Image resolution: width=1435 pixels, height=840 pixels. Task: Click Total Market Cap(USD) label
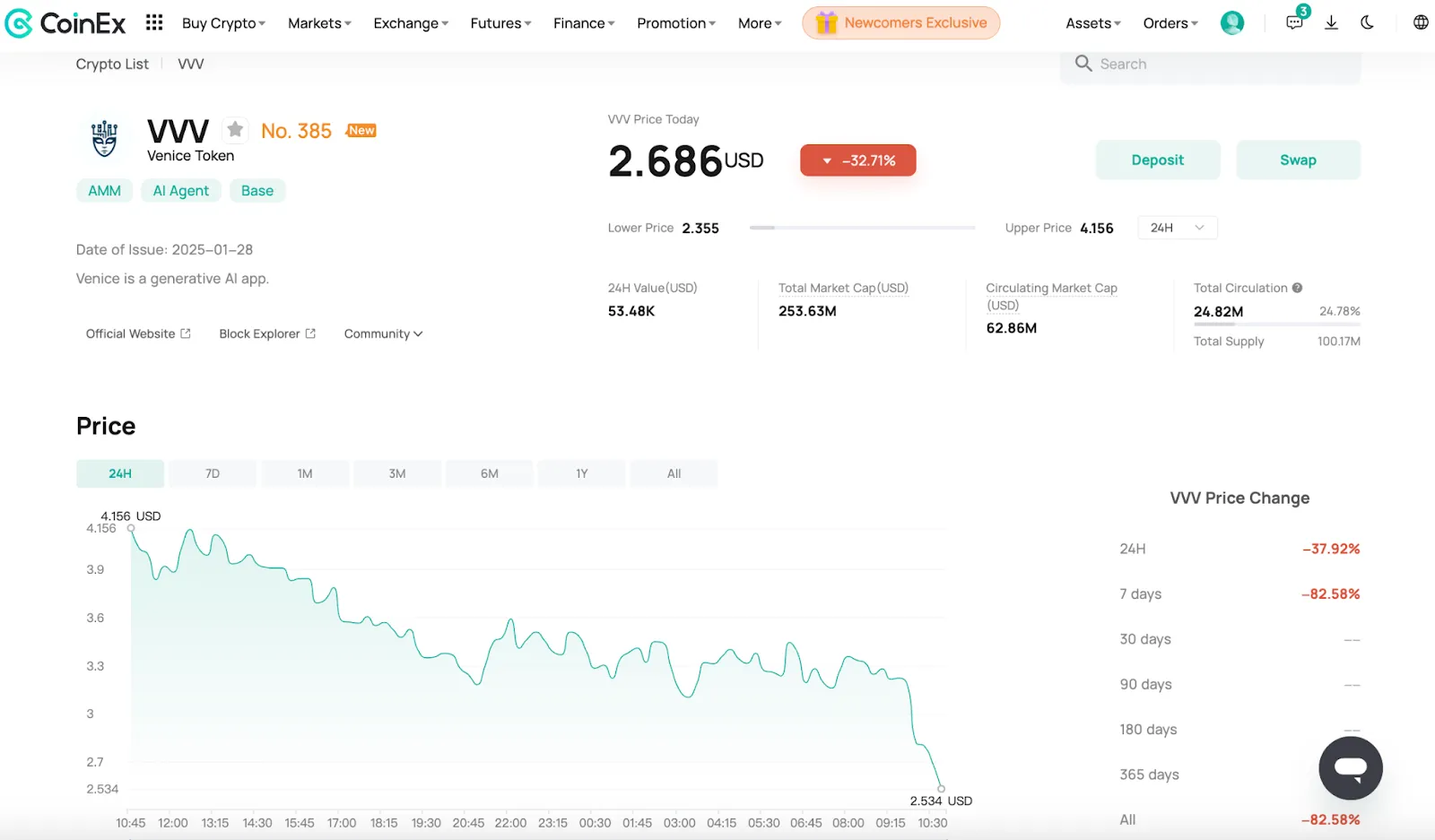point(843,288)
